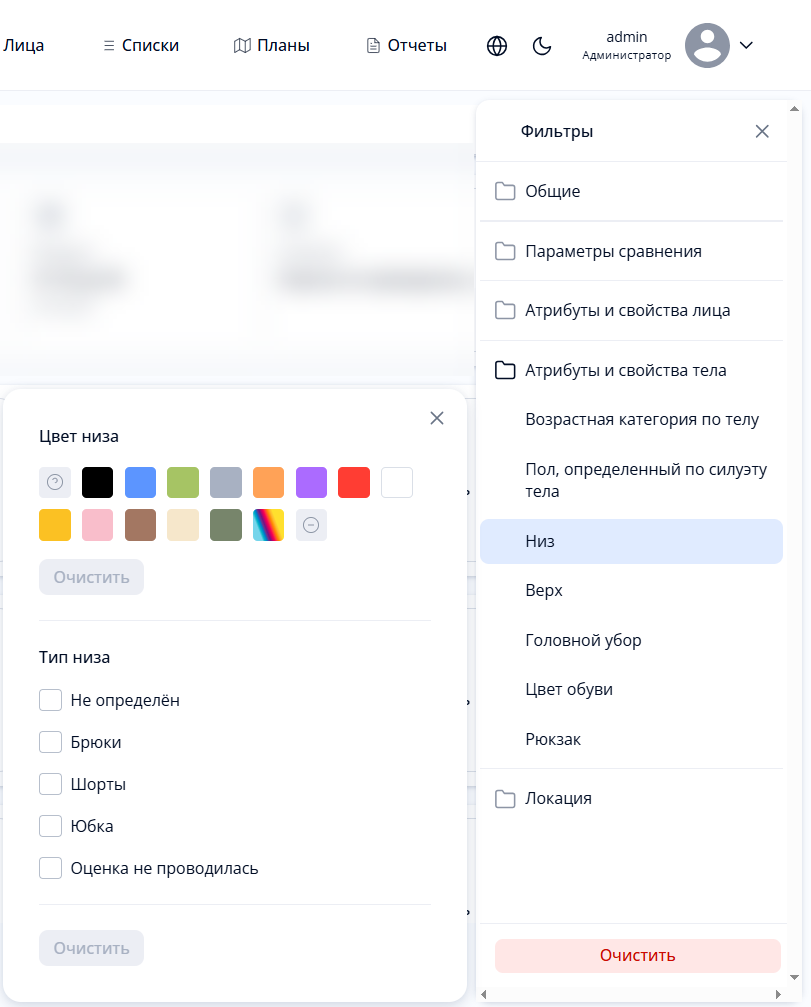
Task: Toggle dark mode moon icon
Action: pos(542,46)
